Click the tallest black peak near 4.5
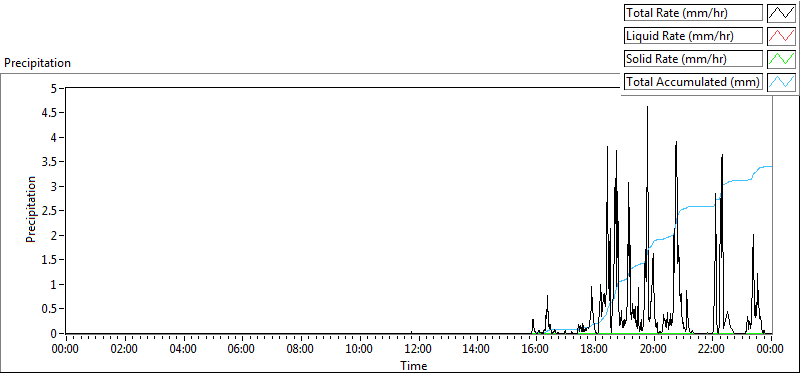 point(647,108)
